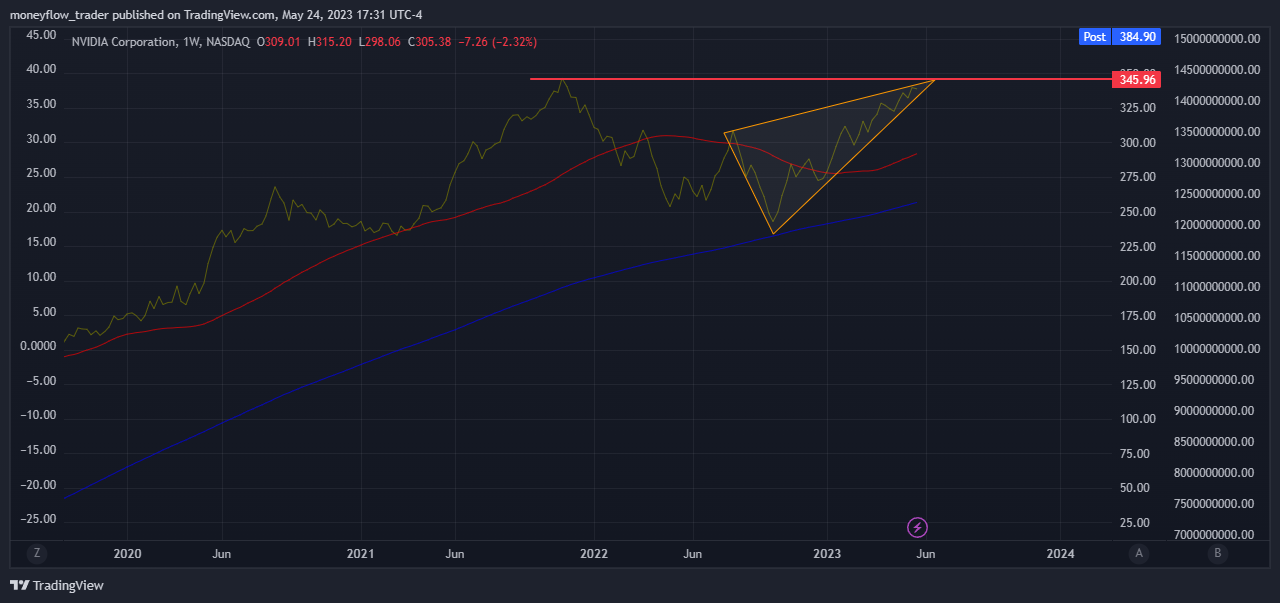1280x603 pixels.
Task: Click the O309.01 open value
Action: pos(280,42)
